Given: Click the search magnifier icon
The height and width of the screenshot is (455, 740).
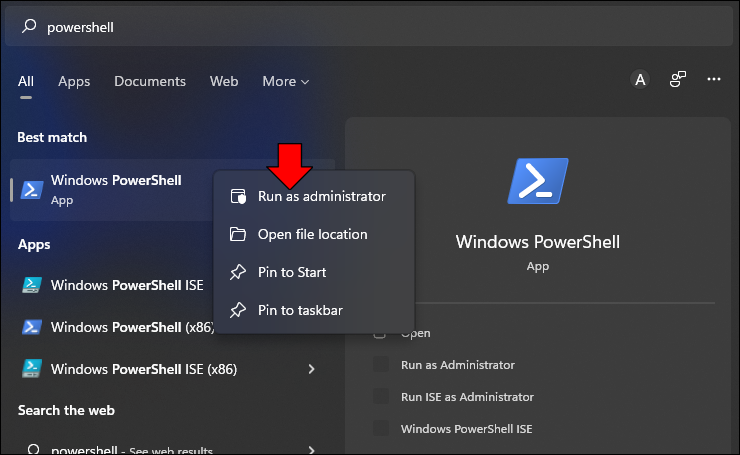Looking at the screenshot, I should point(29,26).
